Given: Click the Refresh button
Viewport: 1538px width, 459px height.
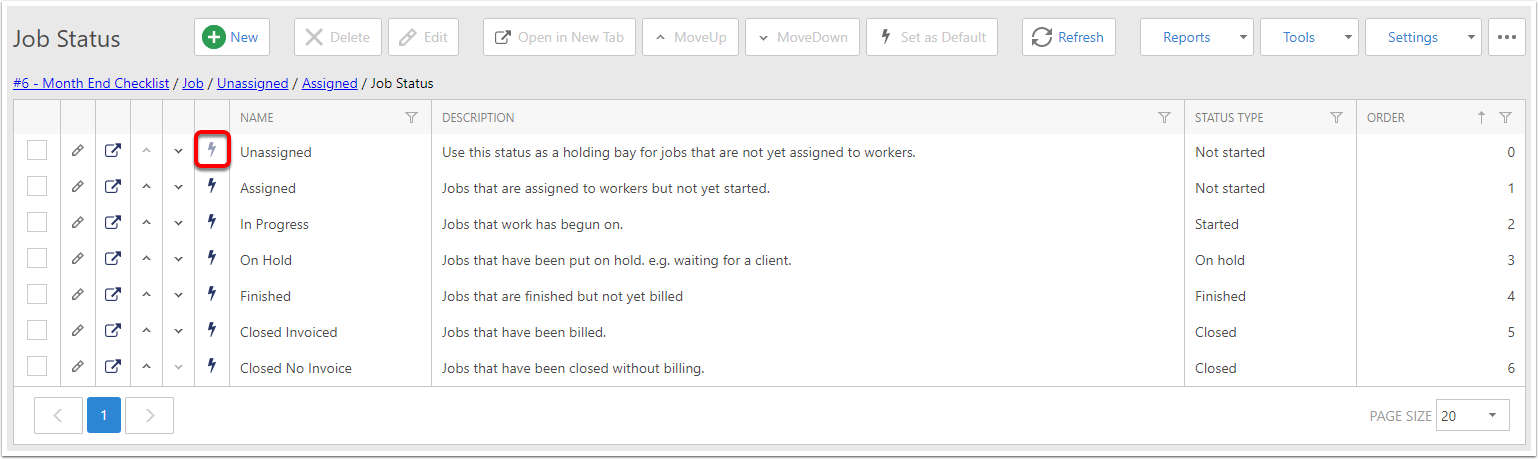Looking at the screenshot, I should tap(1069, 37).
